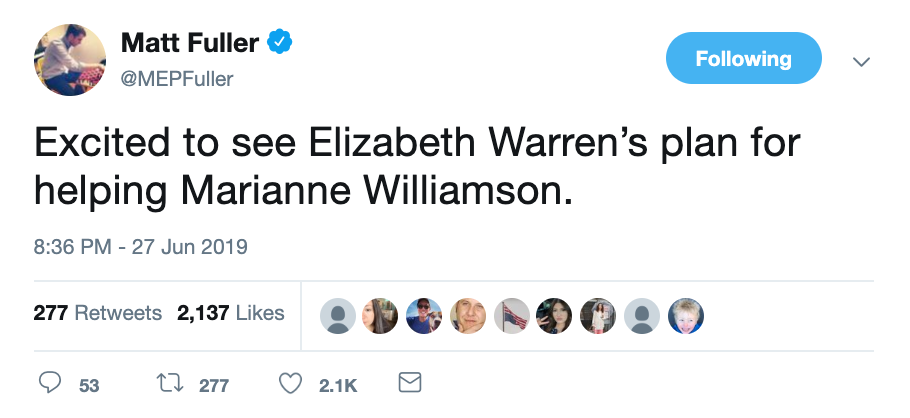Click the @MEPFuller handle
This screenshot has height=418, width=910.
(x=176, y=79)
